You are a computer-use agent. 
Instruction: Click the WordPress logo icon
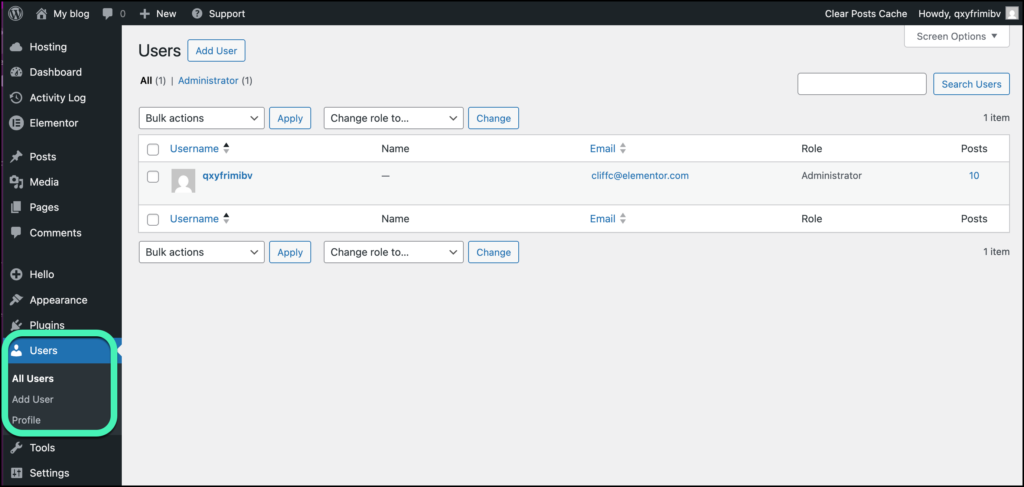(16, 14)
